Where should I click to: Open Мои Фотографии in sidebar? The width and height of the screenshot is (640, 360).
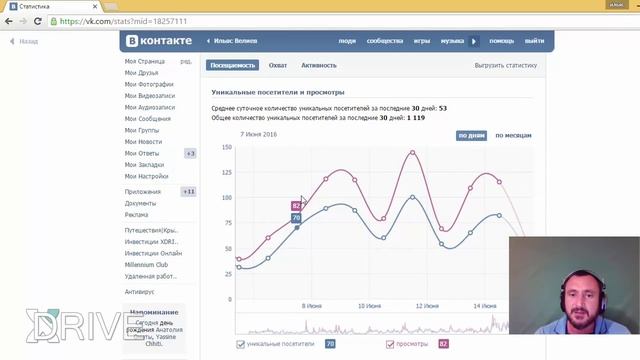(149, 84)
